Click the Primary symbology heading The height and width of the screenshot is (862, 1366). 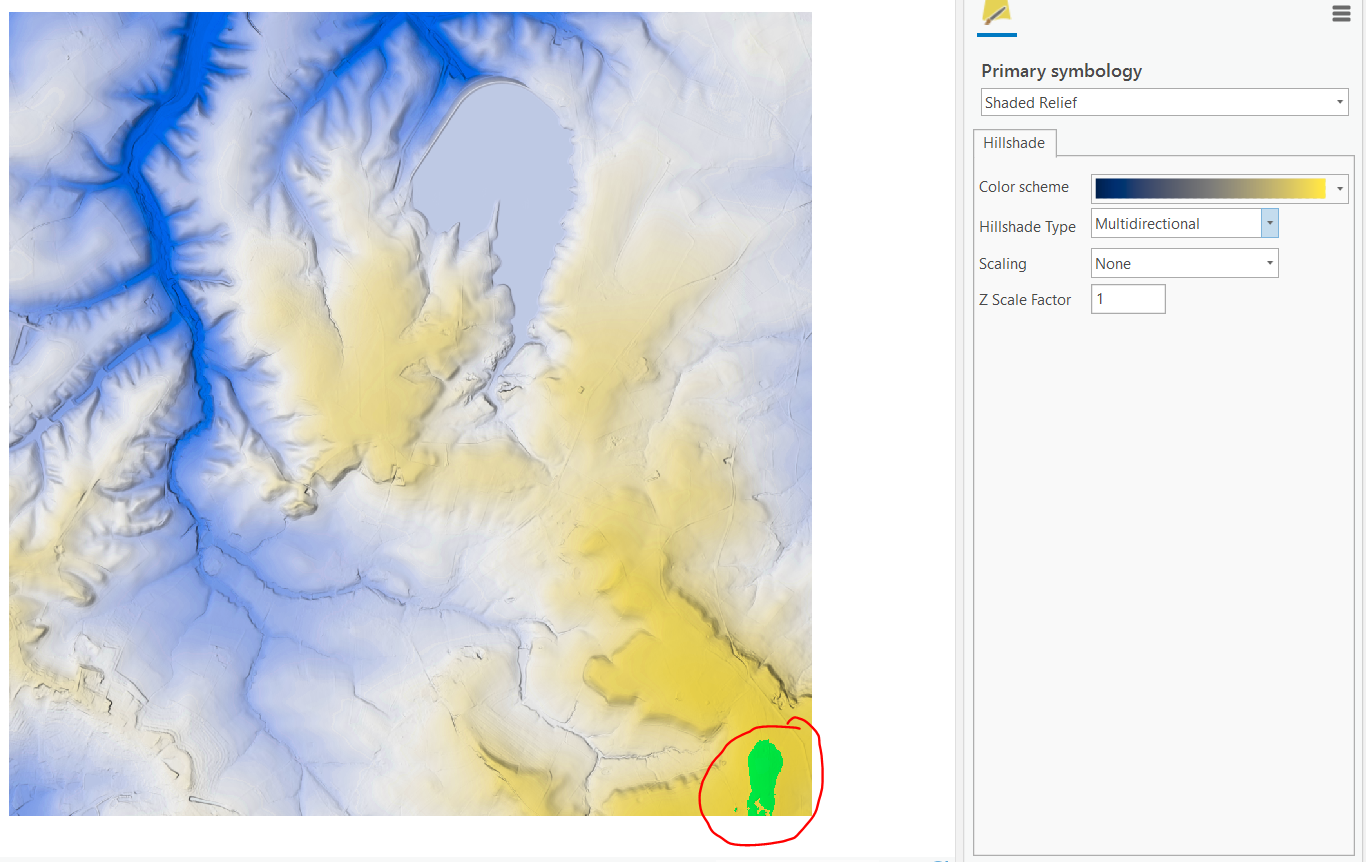[x=1061, y=70]
